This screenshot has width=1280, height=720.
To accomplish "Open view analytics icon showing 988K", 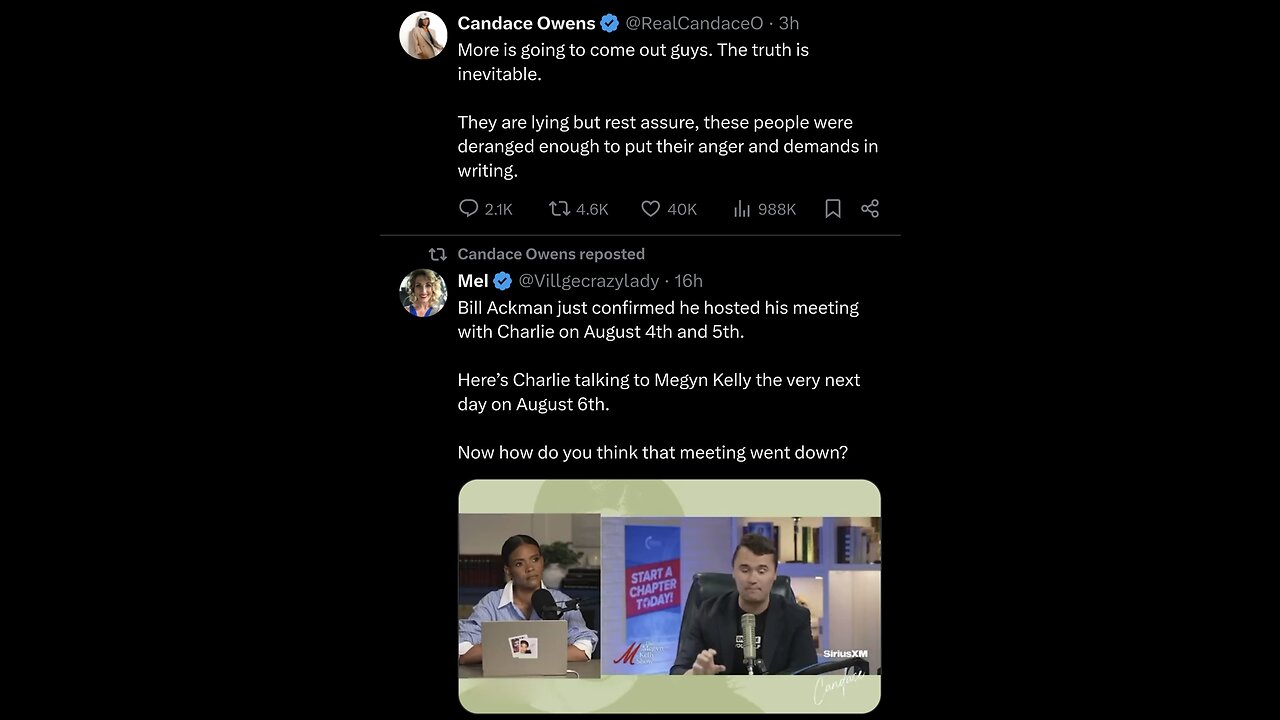I will point(742,208).
